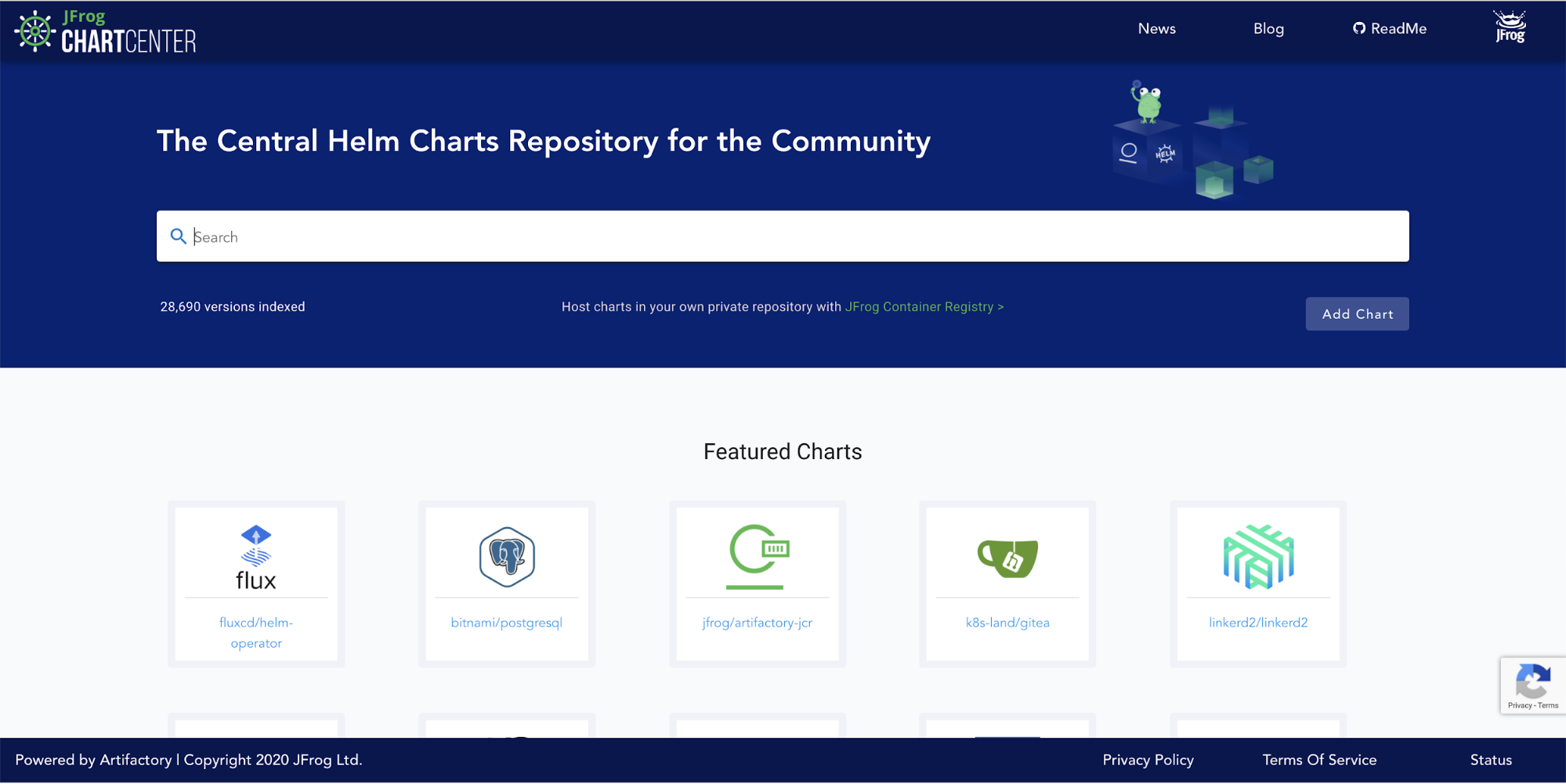Click inside the chart search field
Image resolution: width=1566 pixels, height=784 pixels.
tap(548, 236)
